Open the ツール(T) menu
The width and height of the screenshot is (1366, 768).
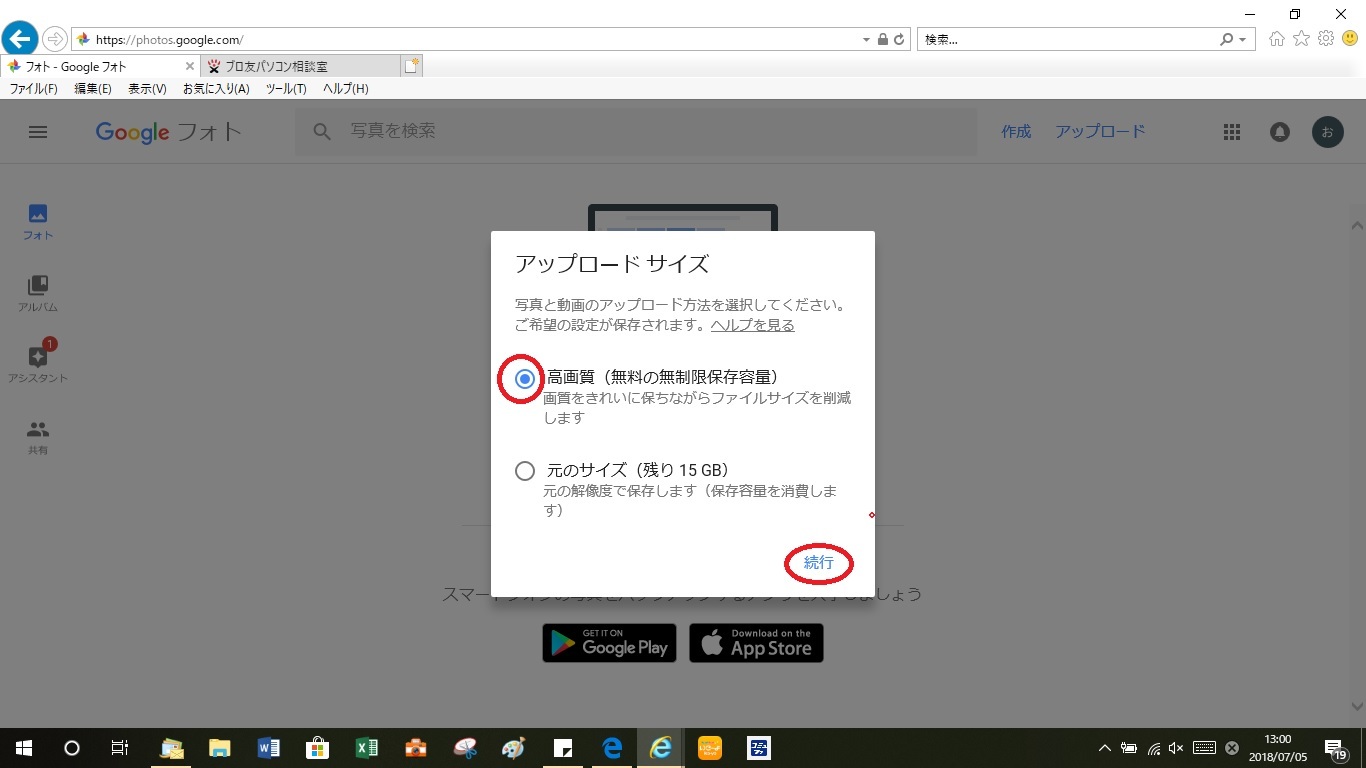point(286,89)
